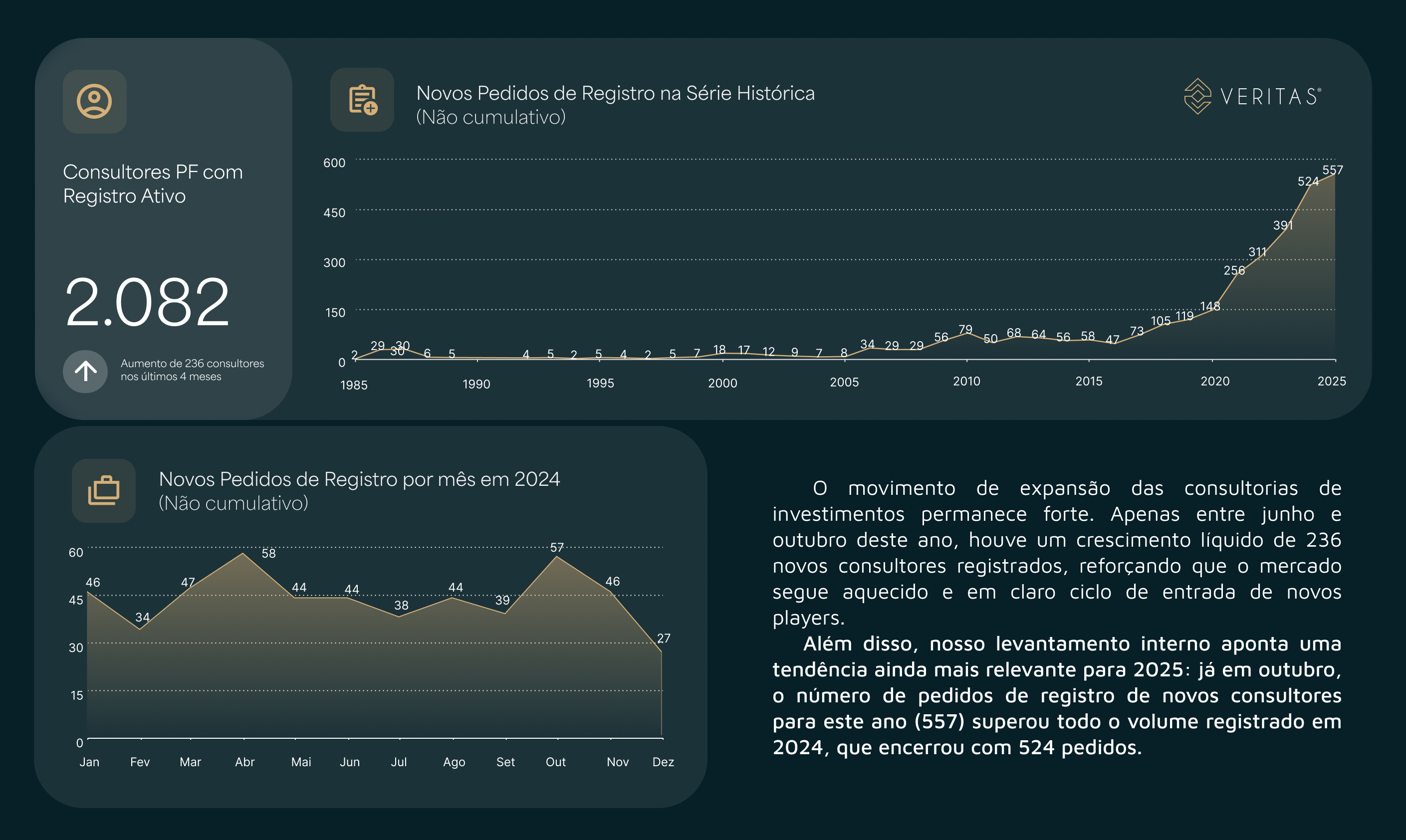The image size is (1406, 840).
Task: Click the 45 y-axis label on monthly chart
Action: pos(76,600)
